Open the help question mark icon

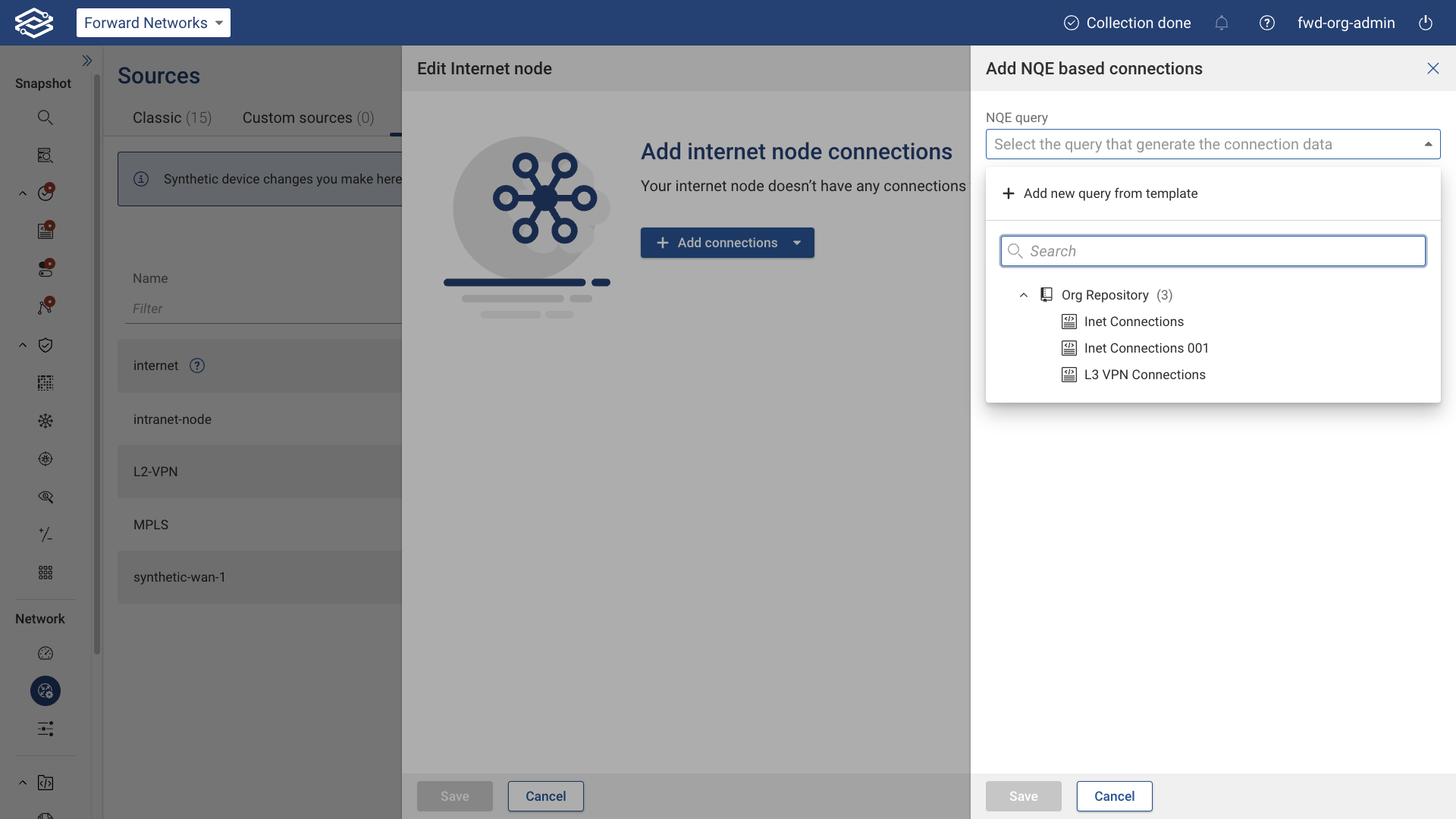[x=1266, y=23]
